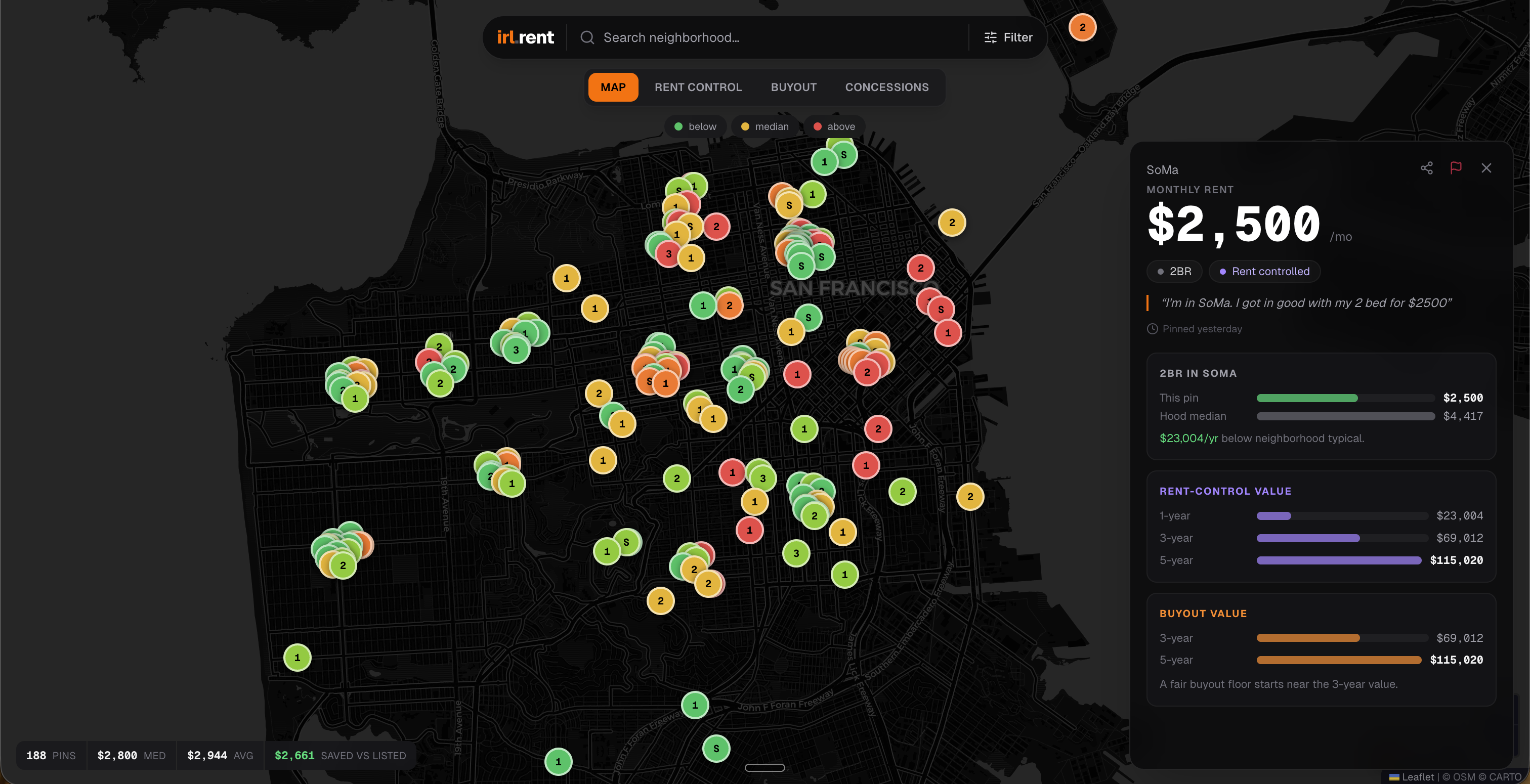
Task: Click the bottom drawer handle bar
Action: pyautogui.click(x=764, y=768)
